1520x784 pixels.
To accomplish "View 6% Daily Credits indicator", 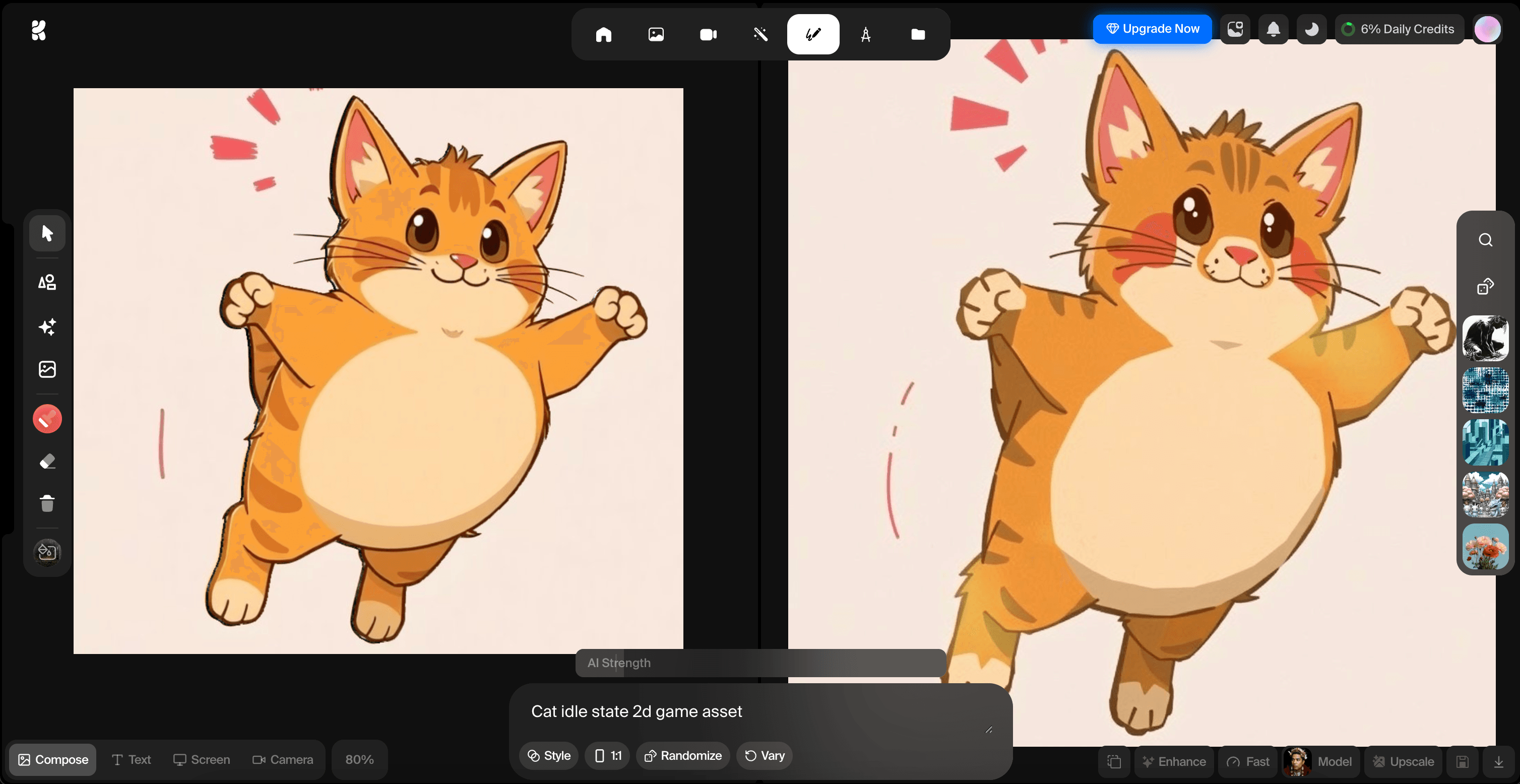I will [x=1400, y=29].
